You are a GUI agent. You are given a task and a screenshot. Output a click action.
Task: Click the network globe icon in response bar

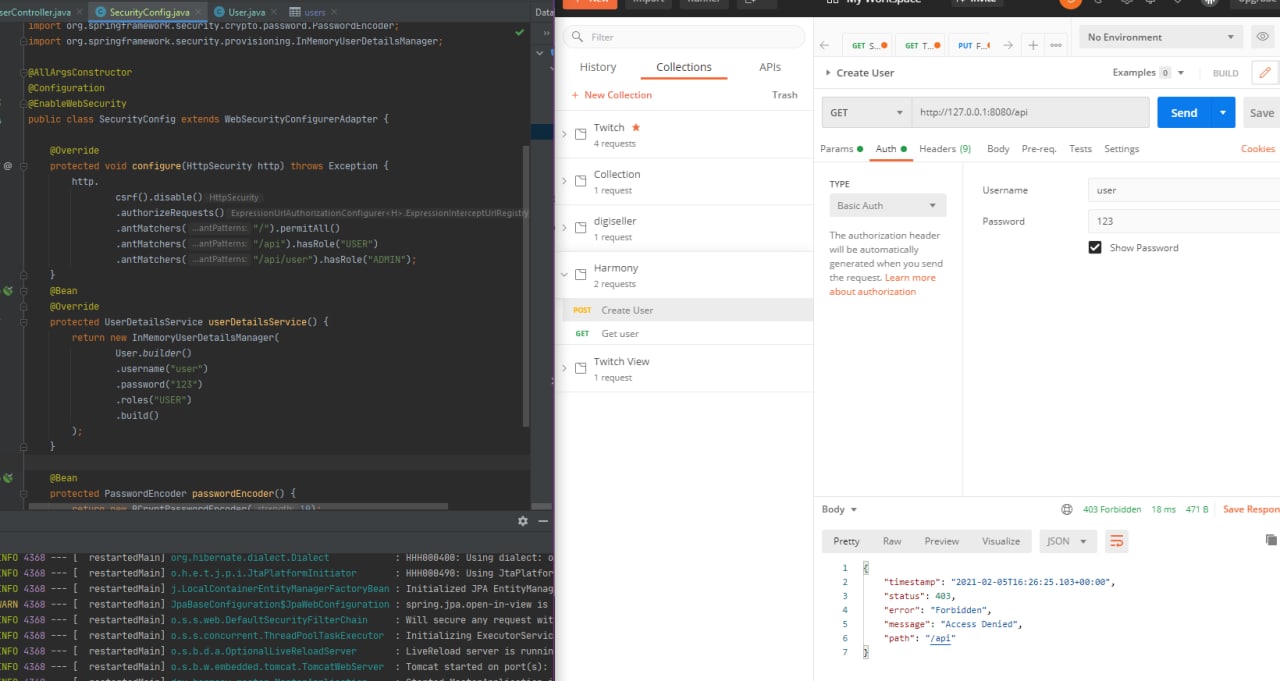point(1067,509)
